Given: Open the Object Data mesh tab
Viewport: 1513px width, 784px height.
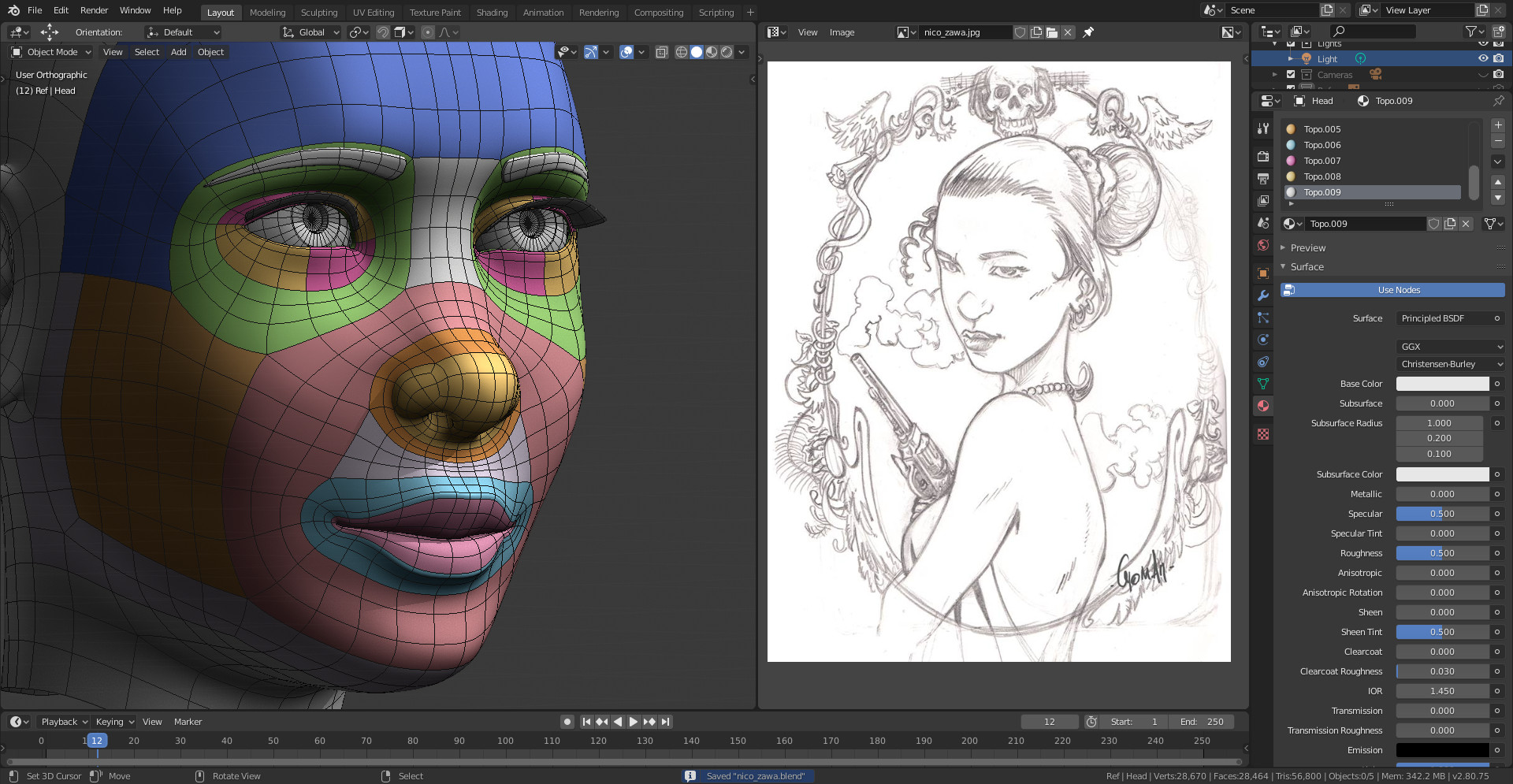Looking at the screenshot, I should [1263, 384].
